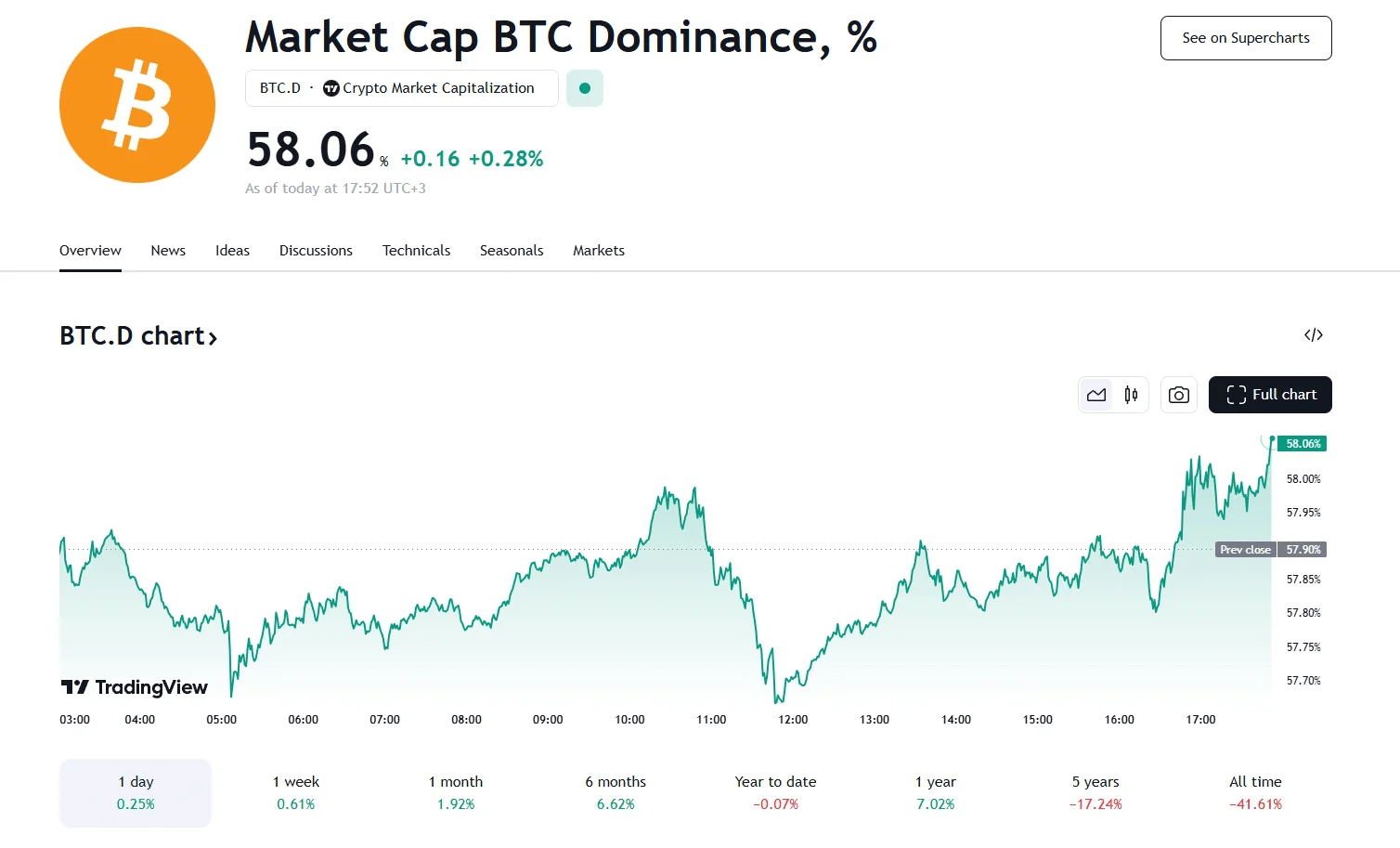The width and height of the screenshot is (1400, 848).
Task: Switch to candlestick chart view
Action: [x=1131, y=395]
